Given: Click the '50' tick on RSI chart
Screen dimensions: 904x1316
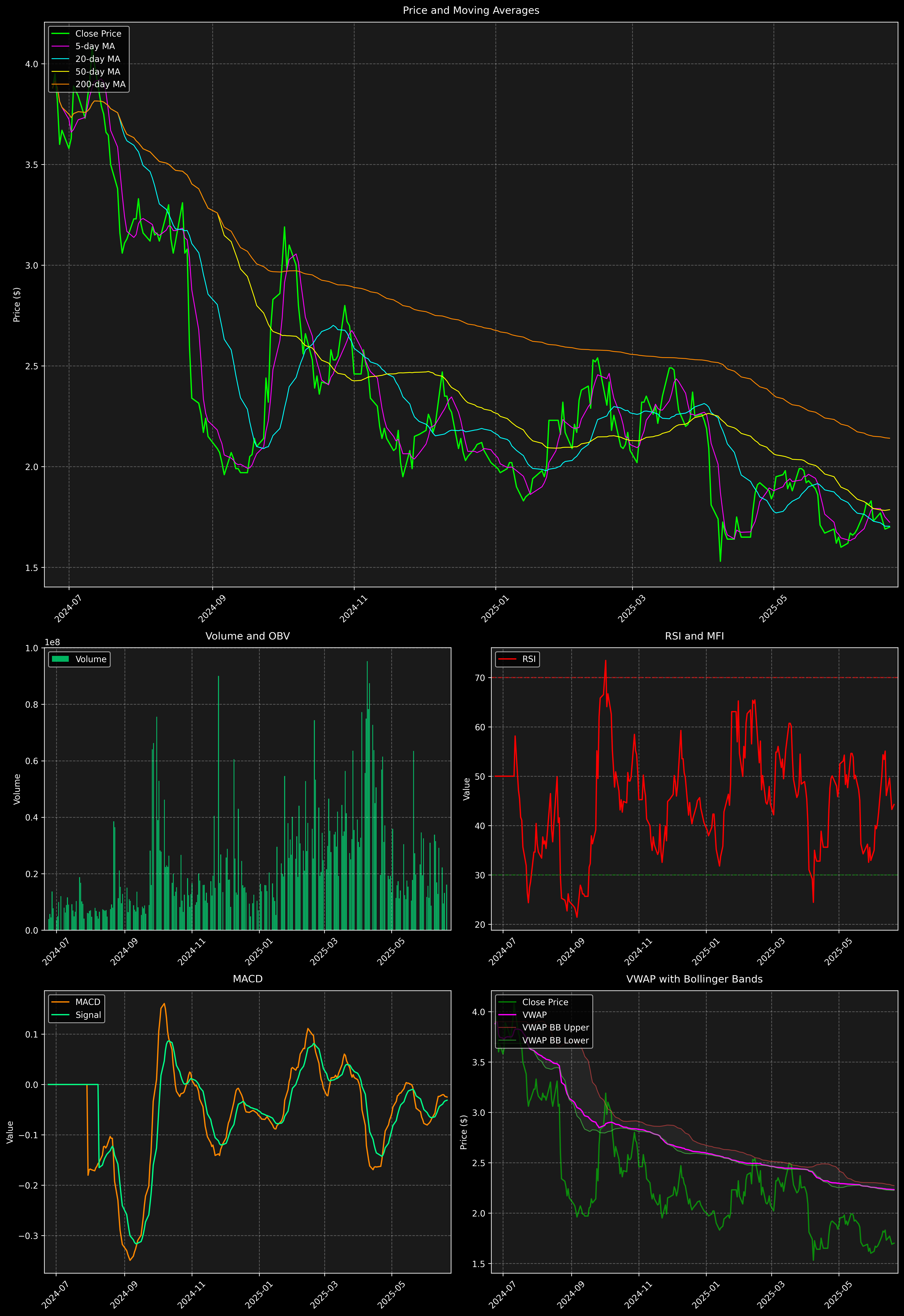Looking at the screenshot, I should click(x=480, y=776).
